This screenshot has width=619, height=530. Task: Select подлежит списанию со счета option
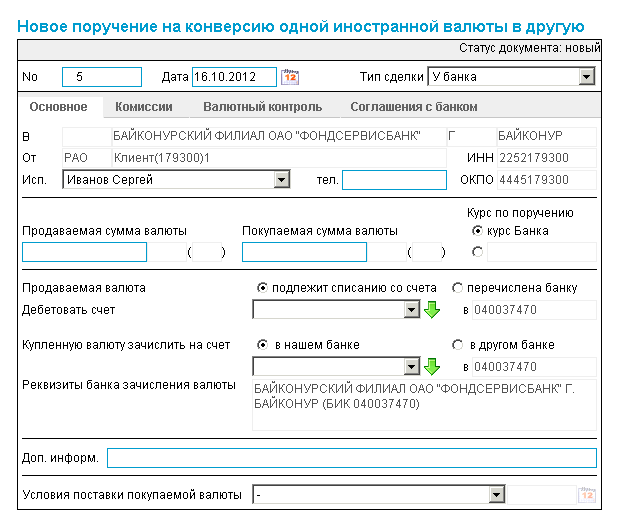pyautogui.click(x=262, y=288)
